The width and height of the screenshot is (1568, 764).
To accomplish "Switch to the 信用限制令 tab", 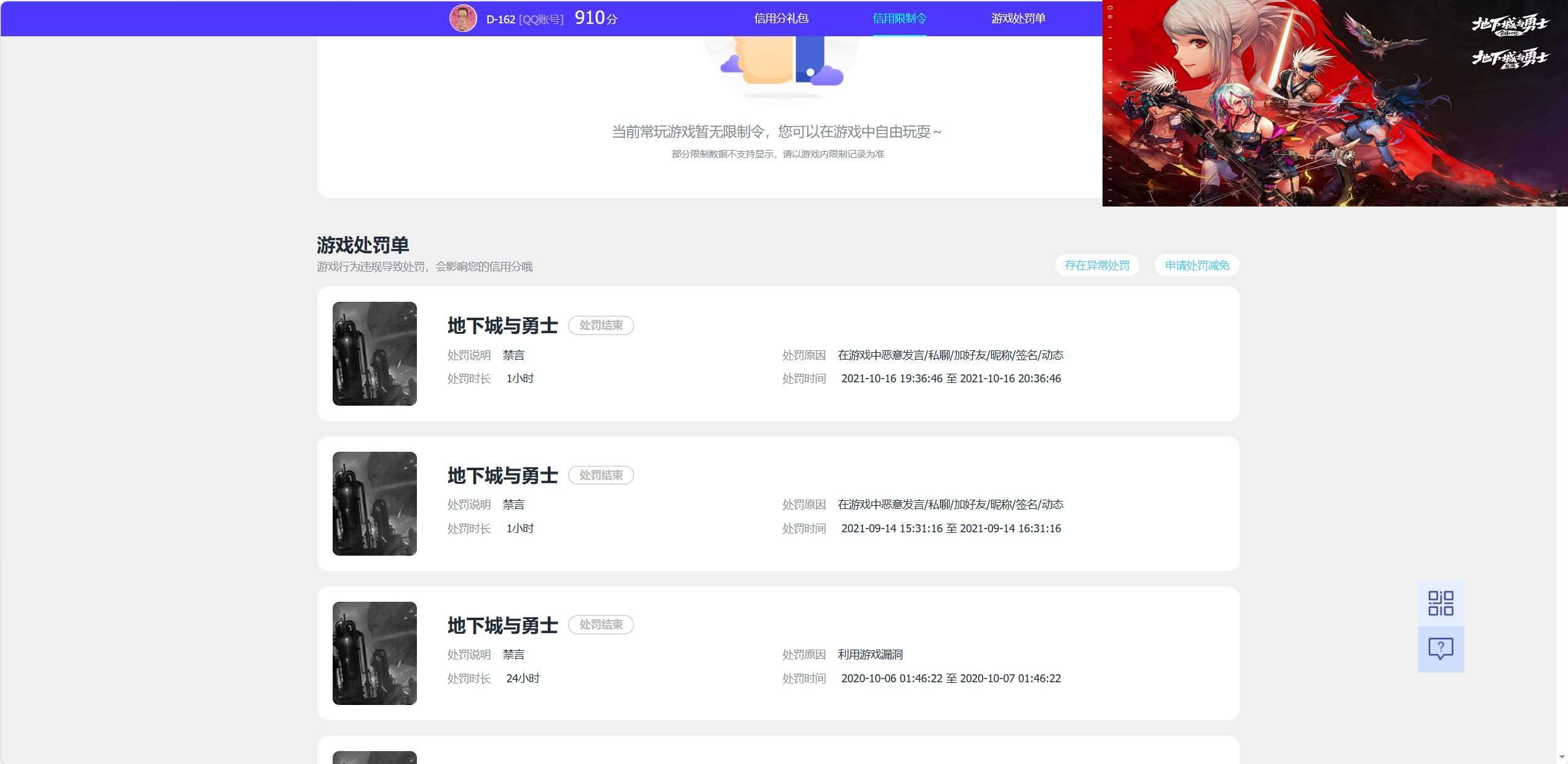I will (x=899, y=18).
